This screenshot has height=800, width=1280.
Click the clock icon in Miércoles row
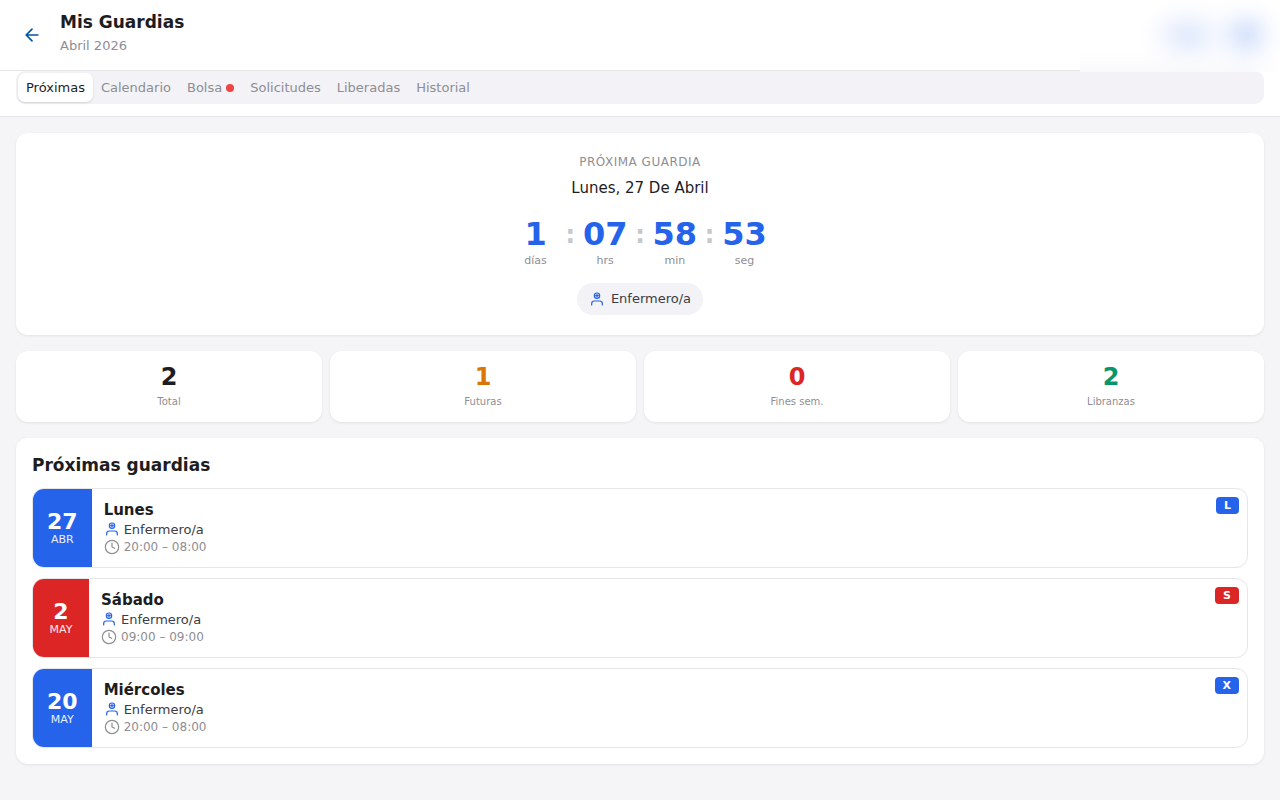pyautogui.click(x=112, y=727)
